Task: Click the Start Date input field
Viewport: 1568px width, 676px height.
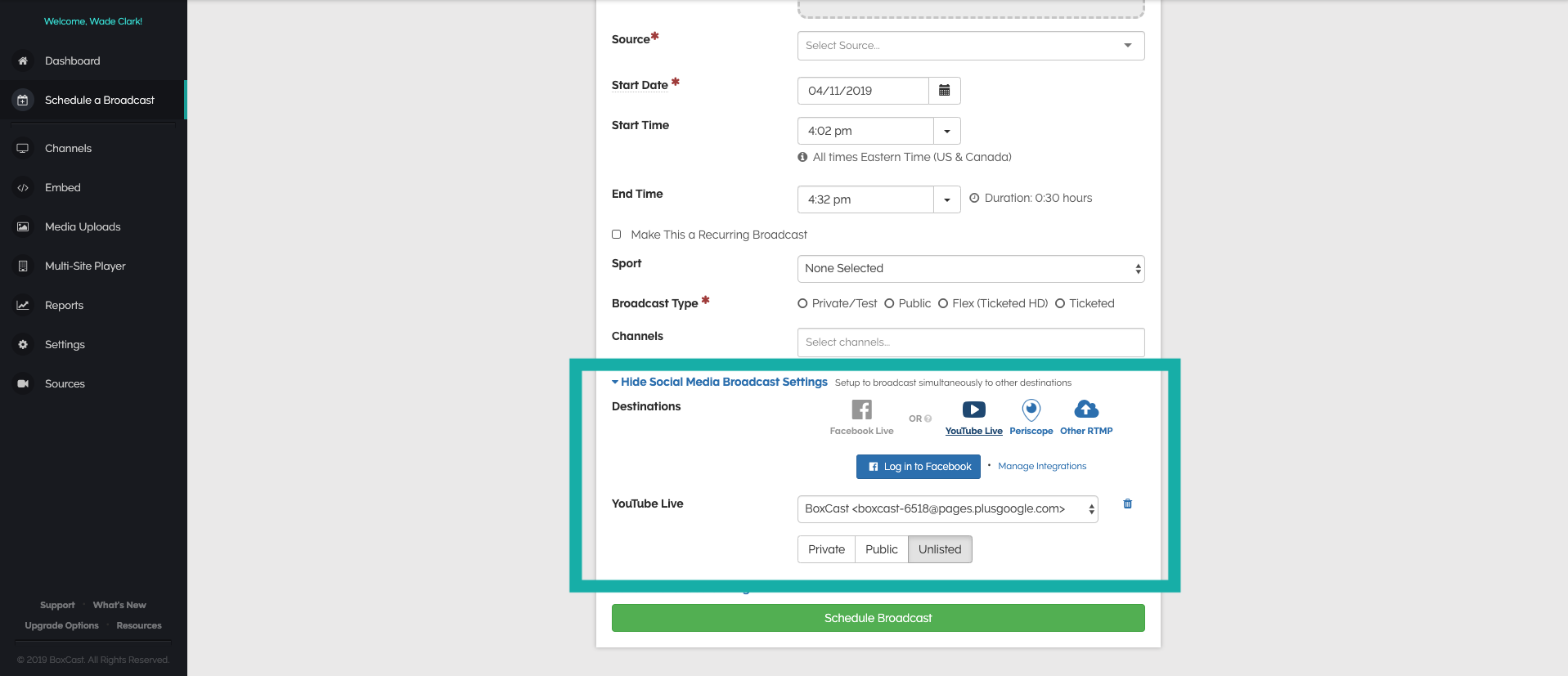Action: (863, 91)
